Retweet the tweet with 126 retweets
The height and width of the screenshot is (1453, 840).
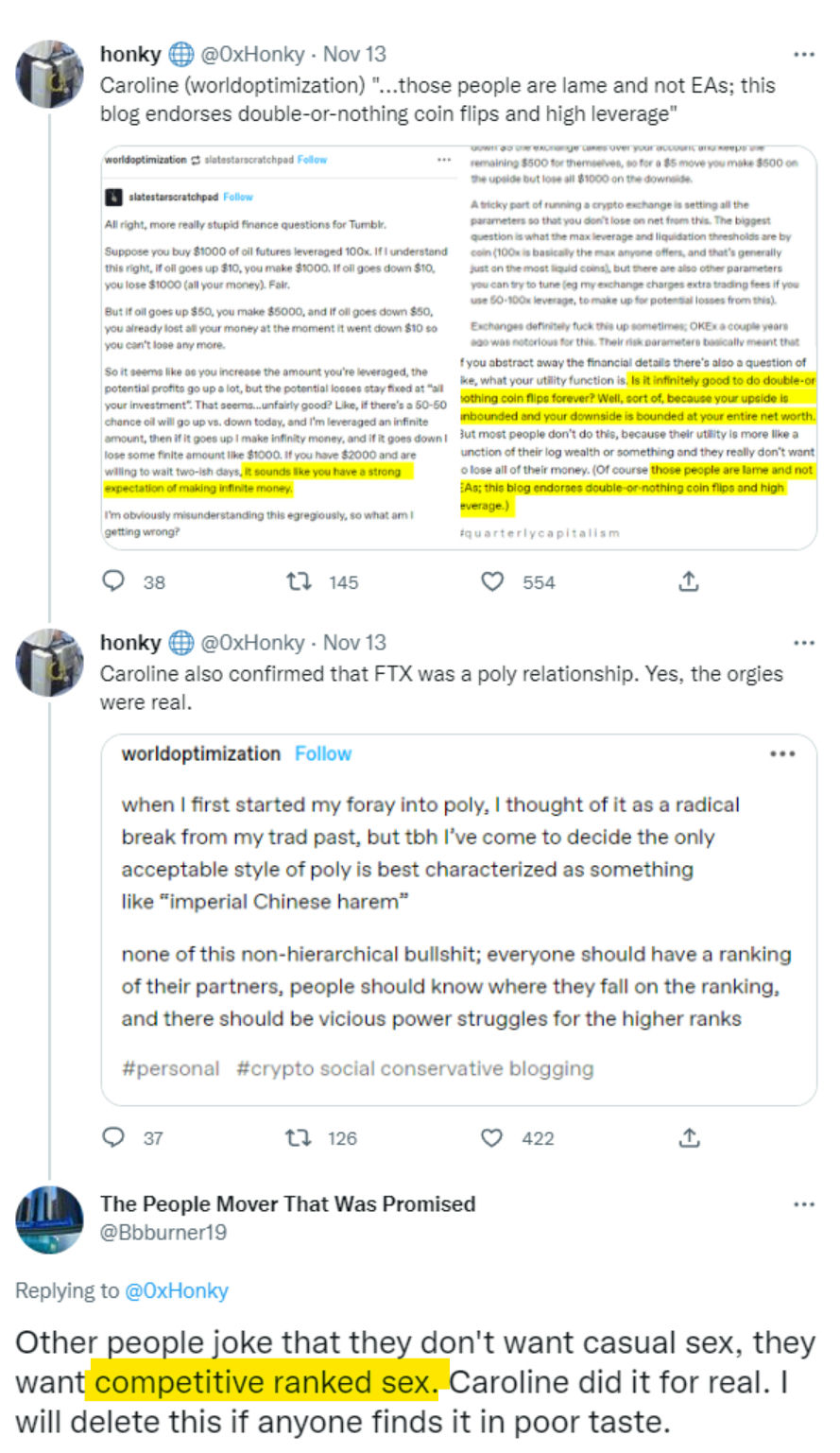click(299, 1137)
